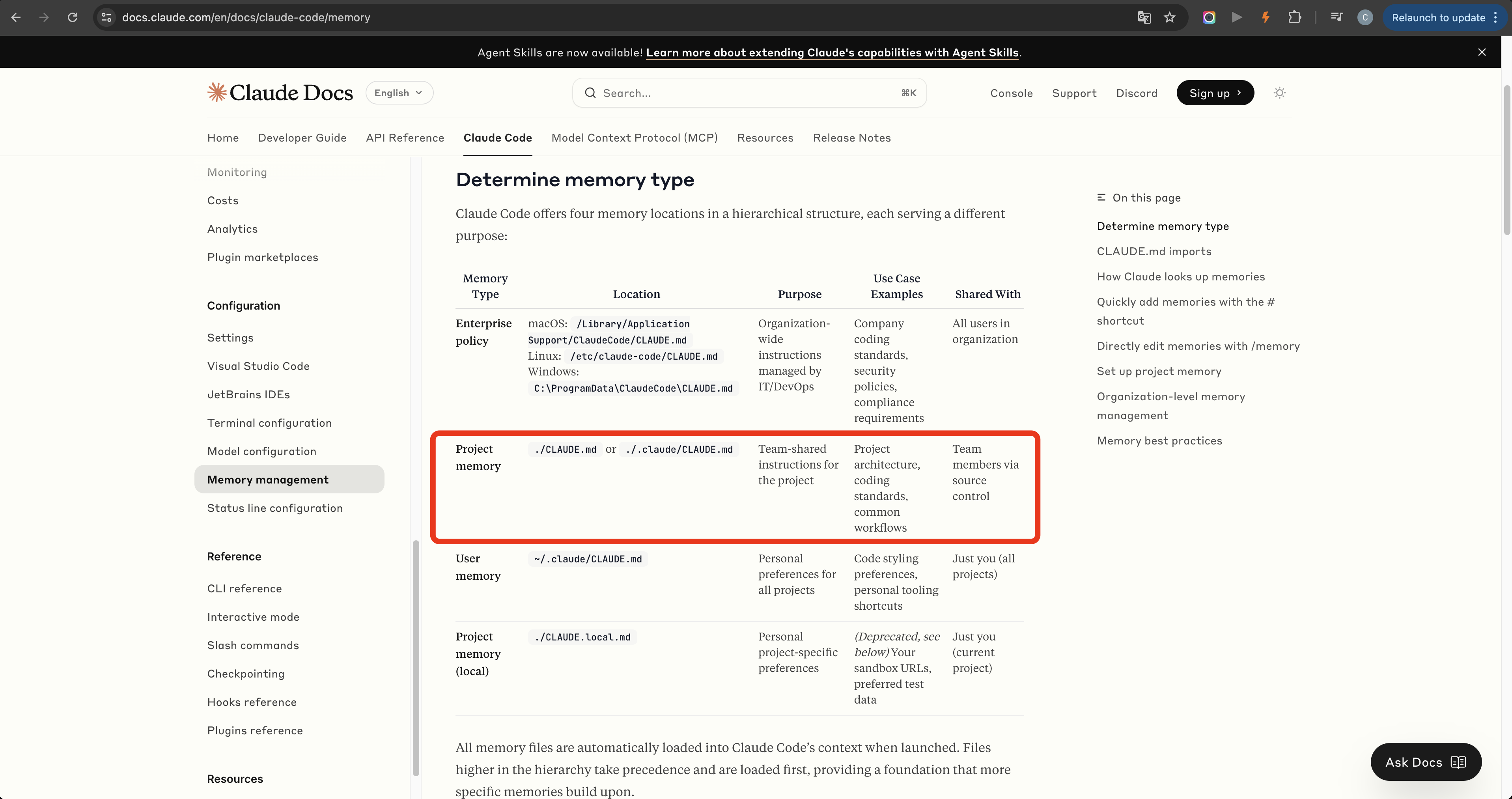Viewport: 1512px width, 799px height.
Task: Jump to Quickly add memories shortcut section
Action: tap(1185, 311)
